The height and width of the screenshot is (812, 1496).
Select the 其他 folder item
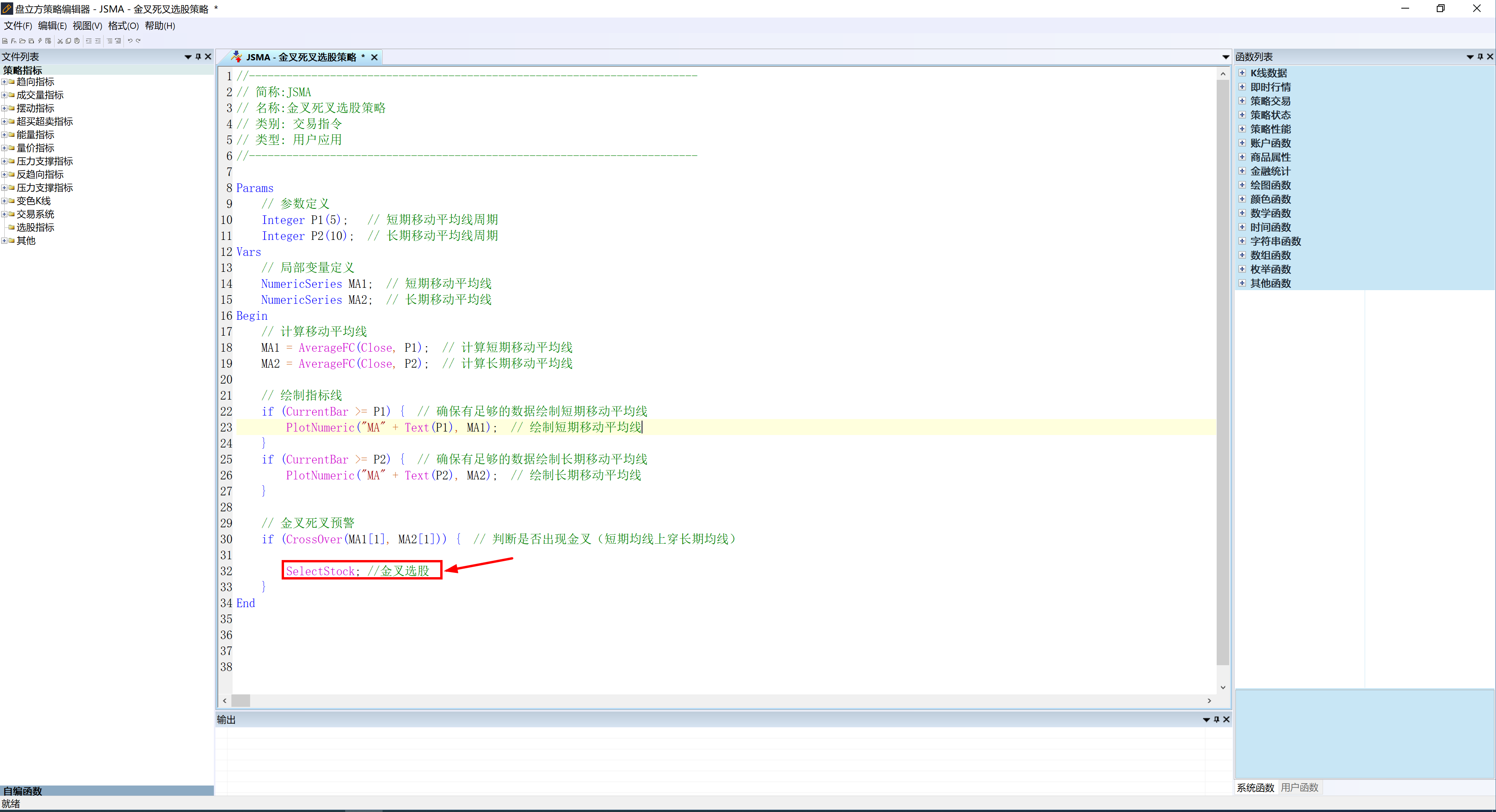(x=26, y=240)
